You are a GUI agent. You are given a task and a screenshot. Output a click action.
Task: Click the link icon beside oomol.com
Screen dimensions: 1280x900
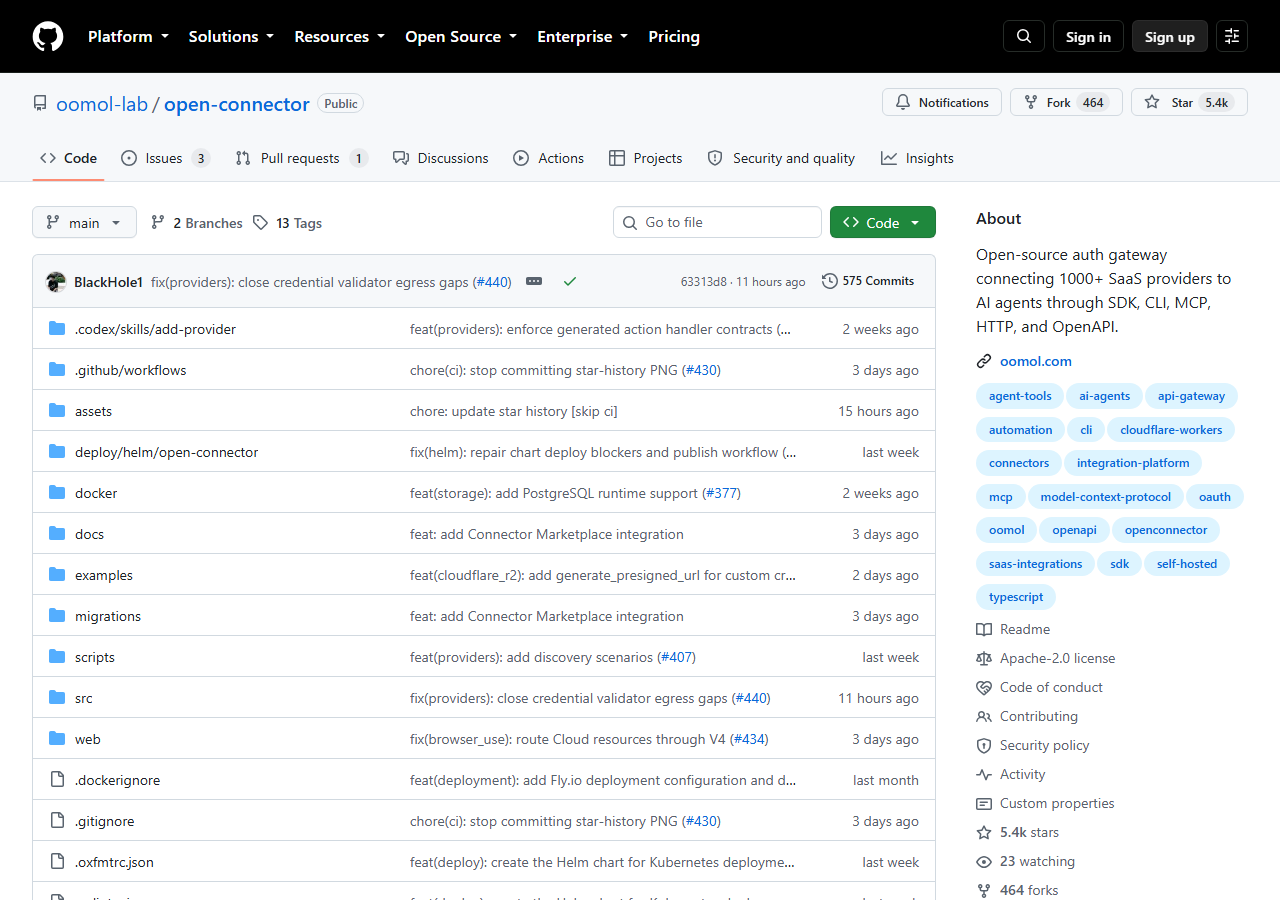(x=984, y=362)
